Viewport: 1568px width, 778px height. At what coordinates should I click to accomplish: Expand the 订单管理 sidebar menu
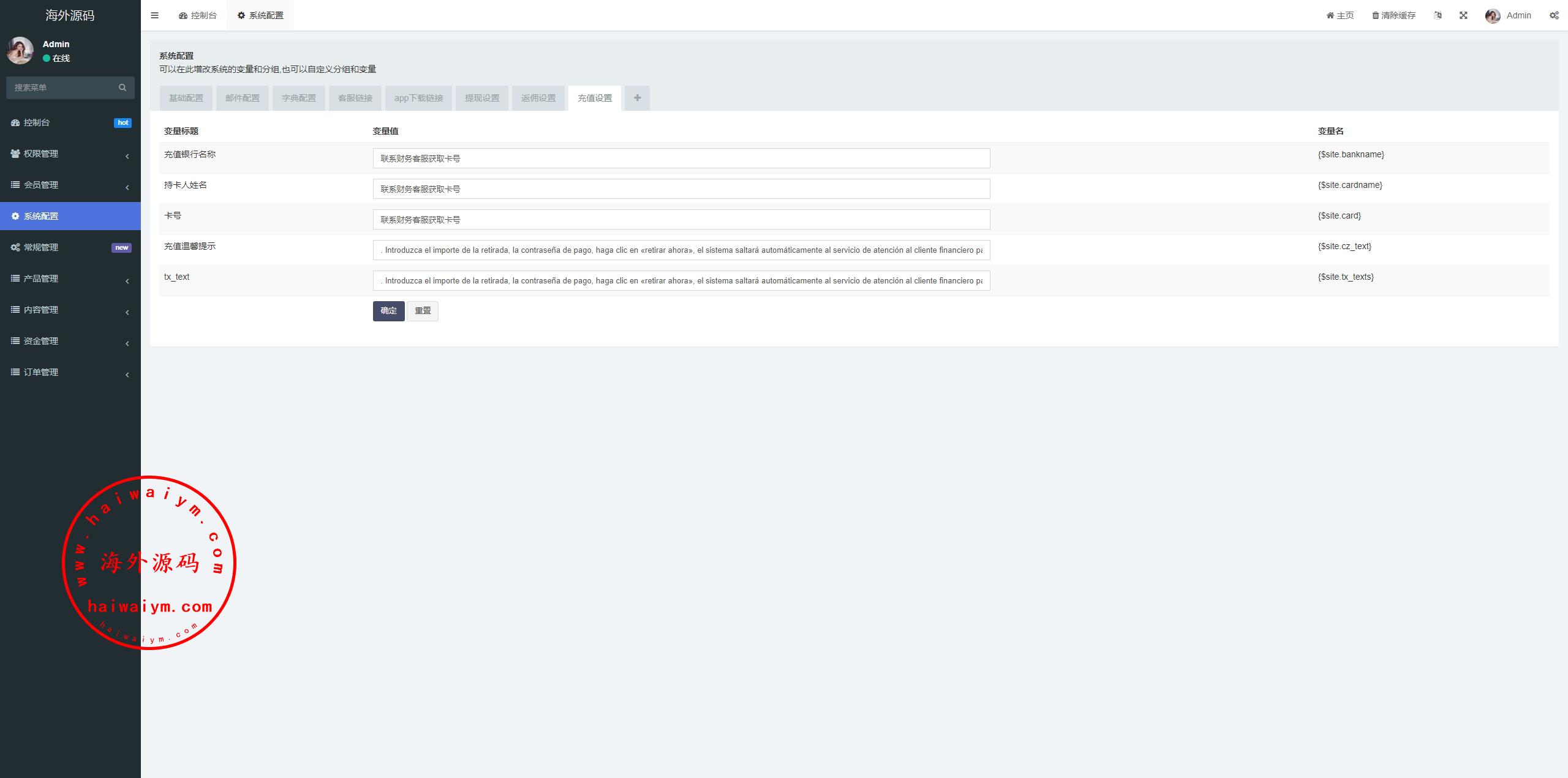(70, 372)
